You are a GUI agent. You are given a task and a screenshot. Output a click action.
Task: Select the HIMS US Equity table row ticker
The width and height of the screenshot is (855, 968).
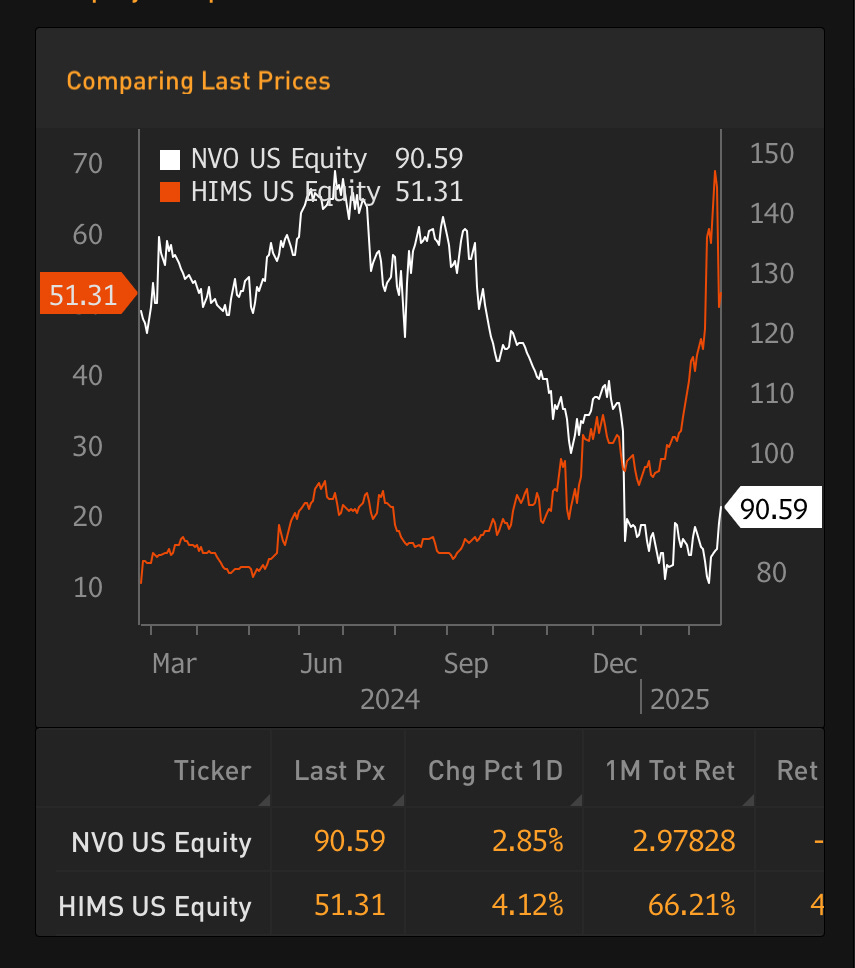click(154, 906)
